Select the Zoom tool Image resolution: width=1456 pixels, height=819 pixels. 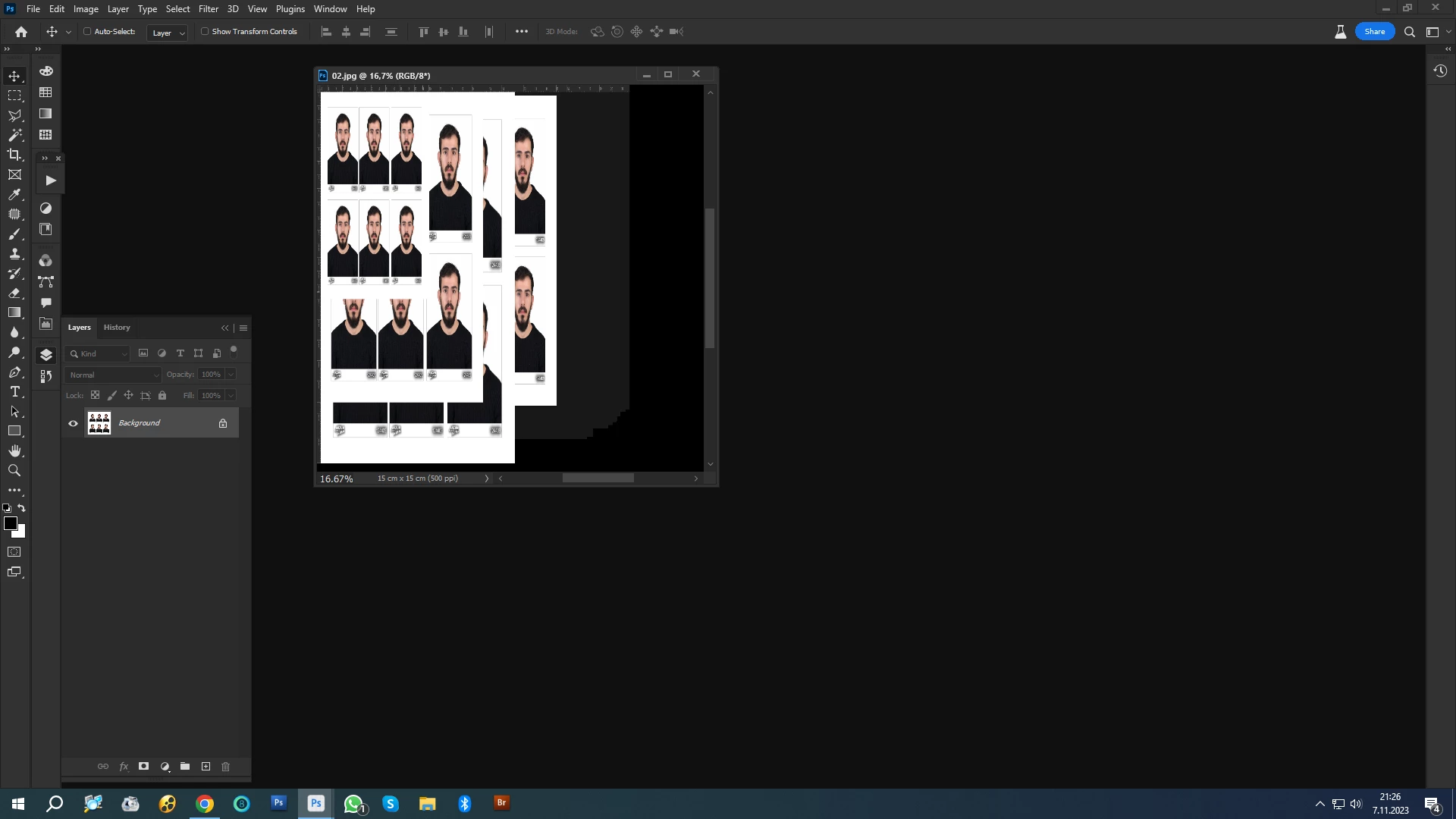(14, 470)
